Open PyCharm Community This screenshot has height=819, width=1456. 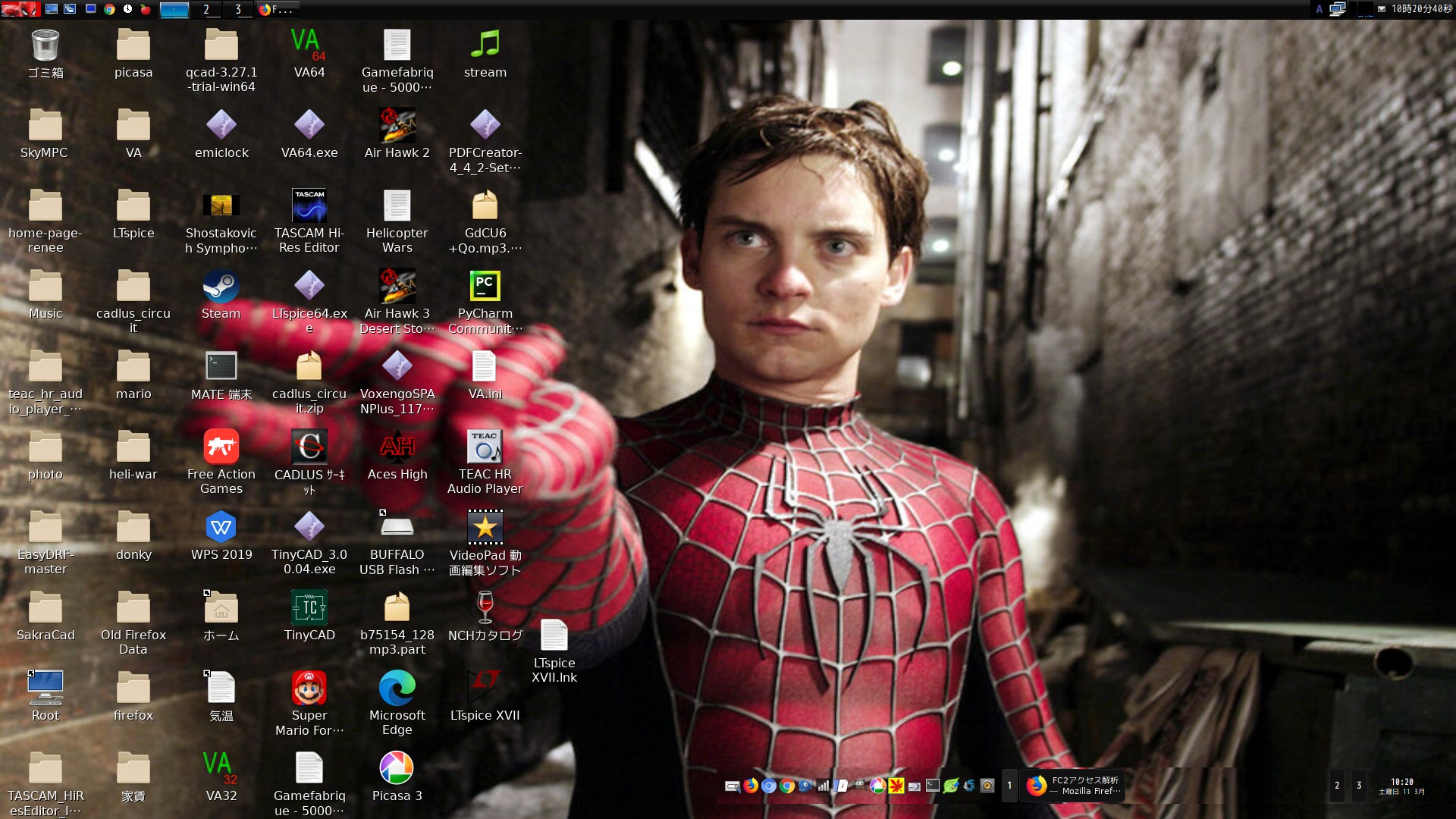[485, 286]
